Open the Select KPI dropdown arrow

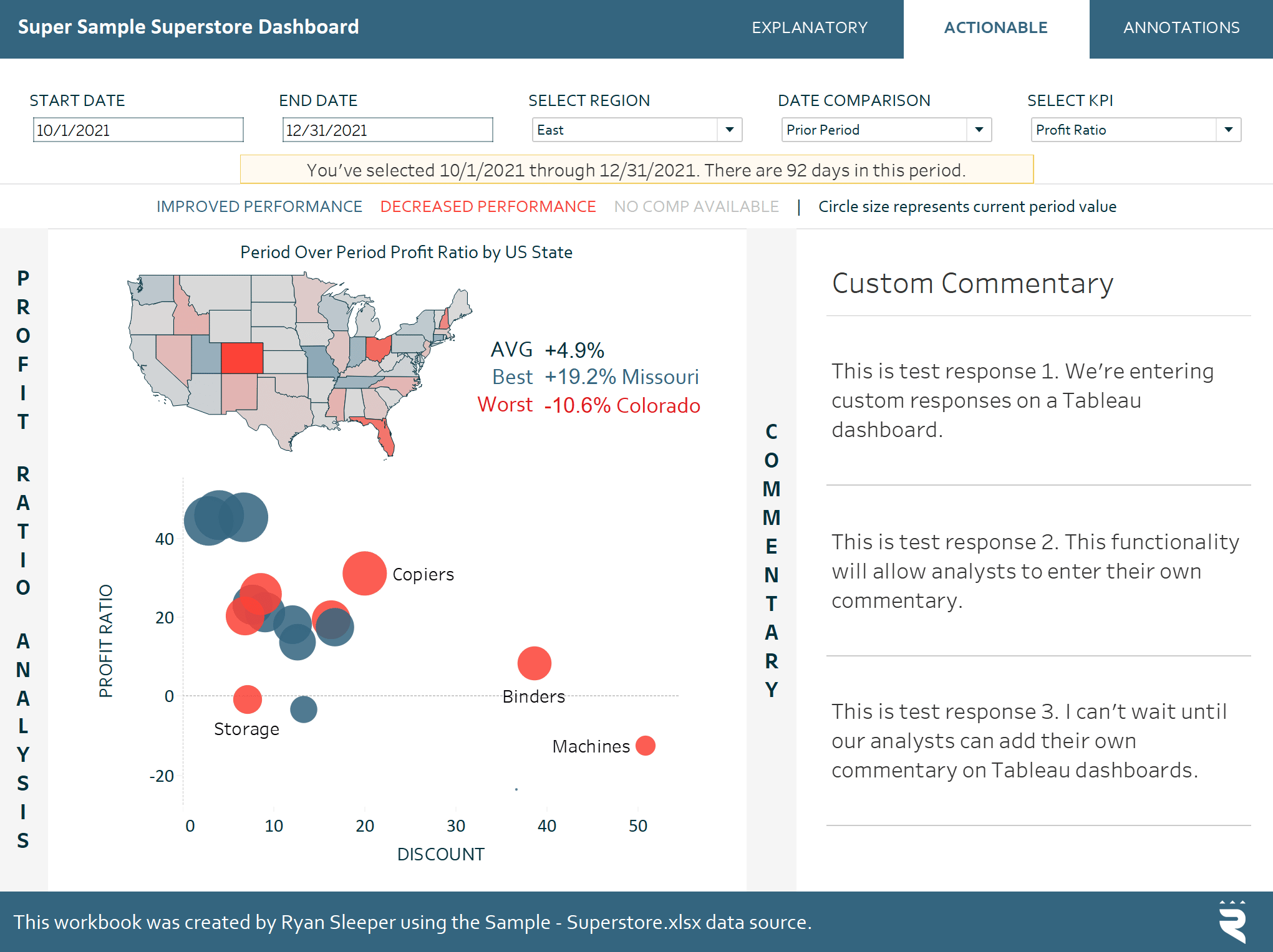pos(1228,130)
